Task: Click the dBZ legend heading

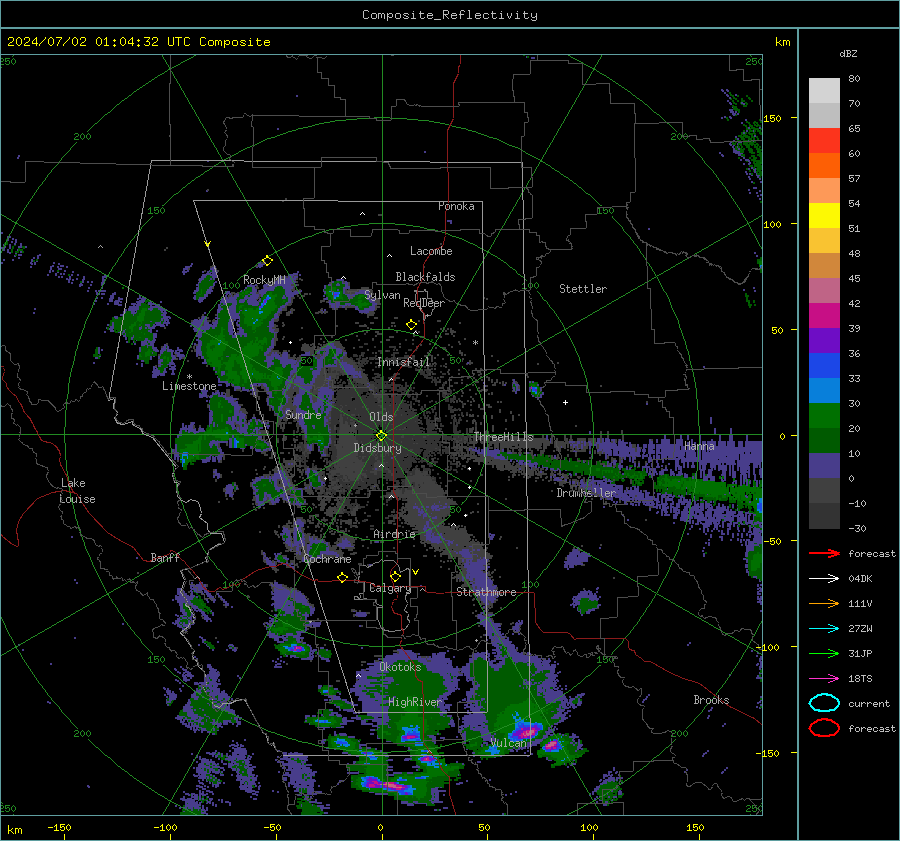Action: [848, 53]
